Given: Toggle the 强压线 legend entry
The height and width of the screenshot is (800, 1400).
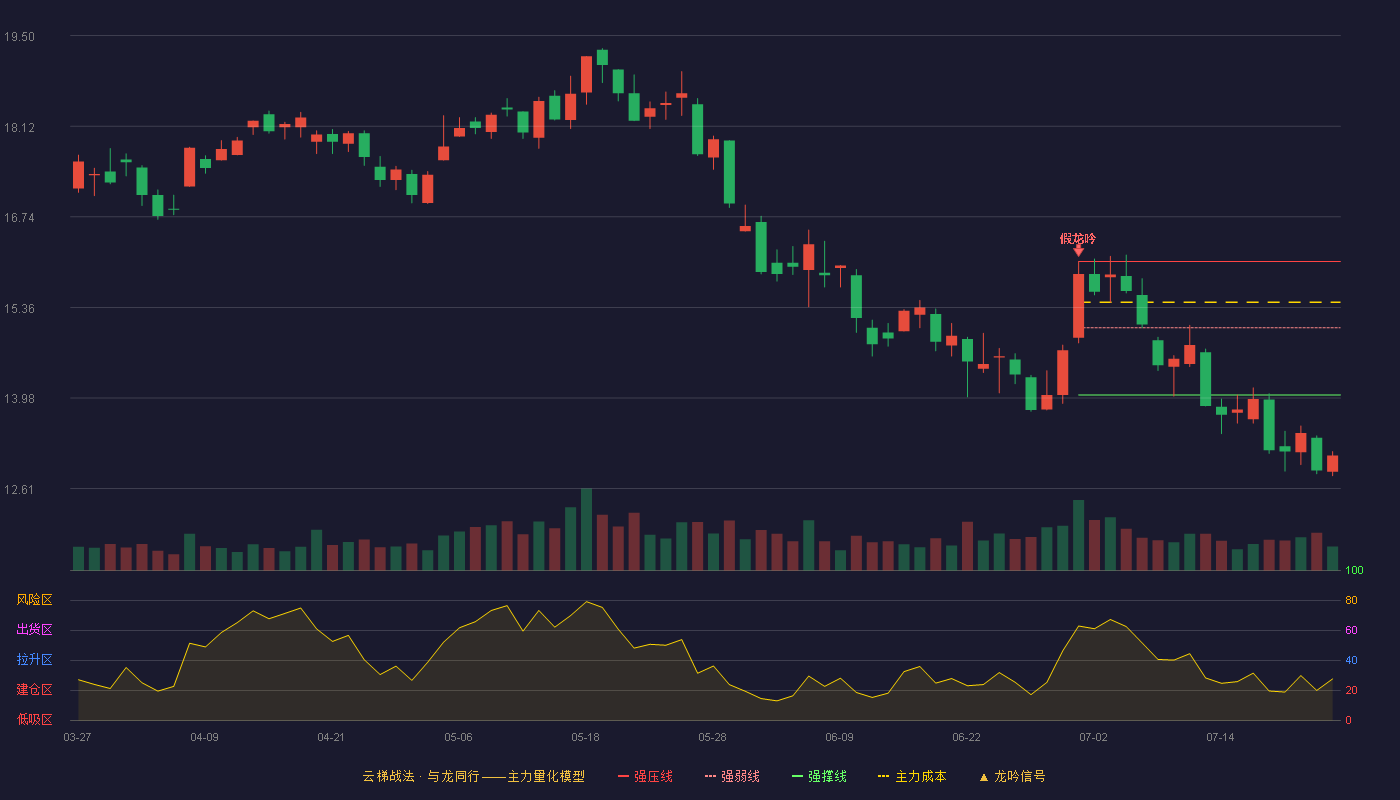Looking at the screenshot, I should point(645,776).
